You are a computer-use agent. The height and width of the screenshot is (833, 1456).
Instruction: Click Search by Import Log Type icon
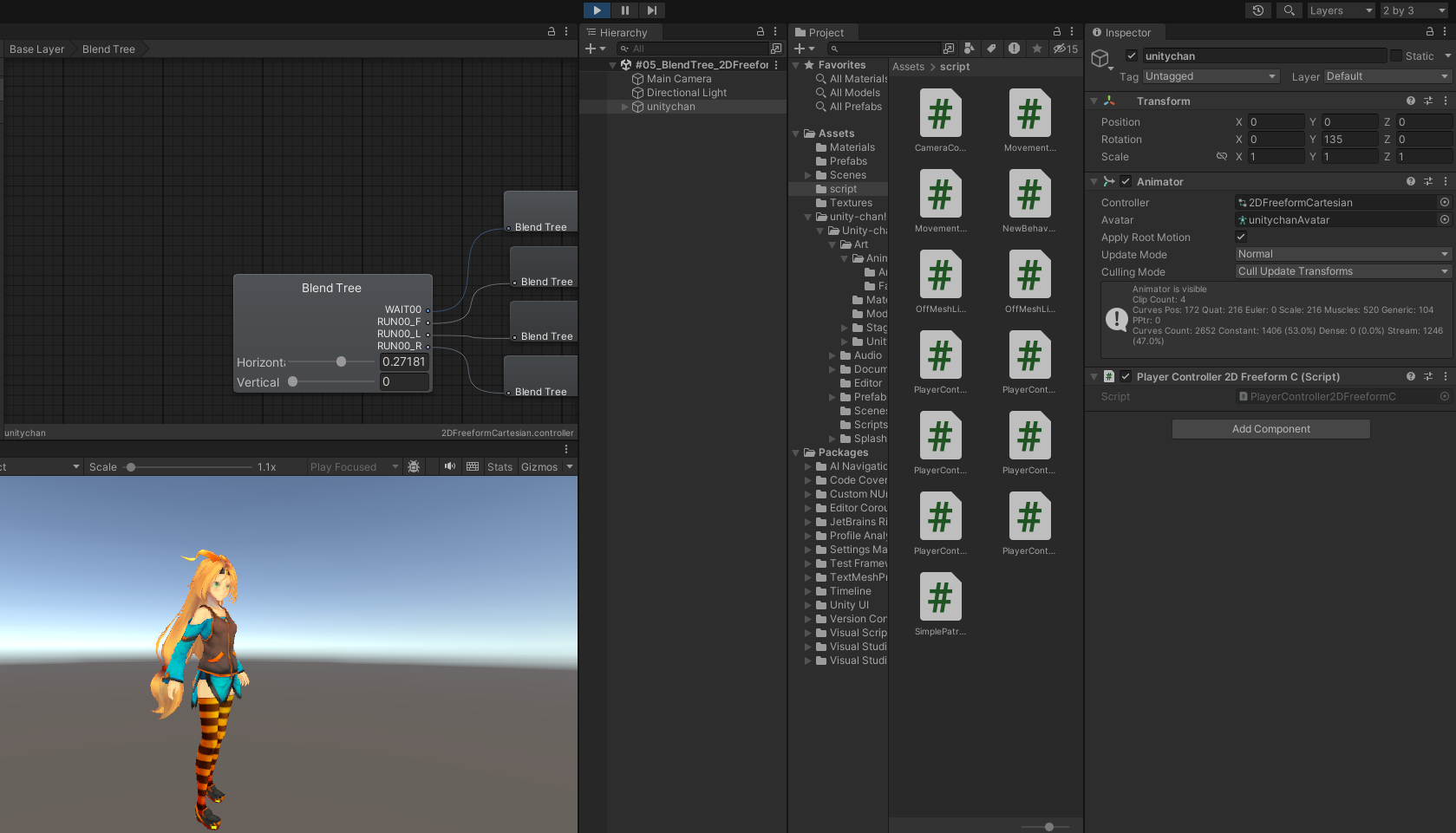pos(1014,49)
